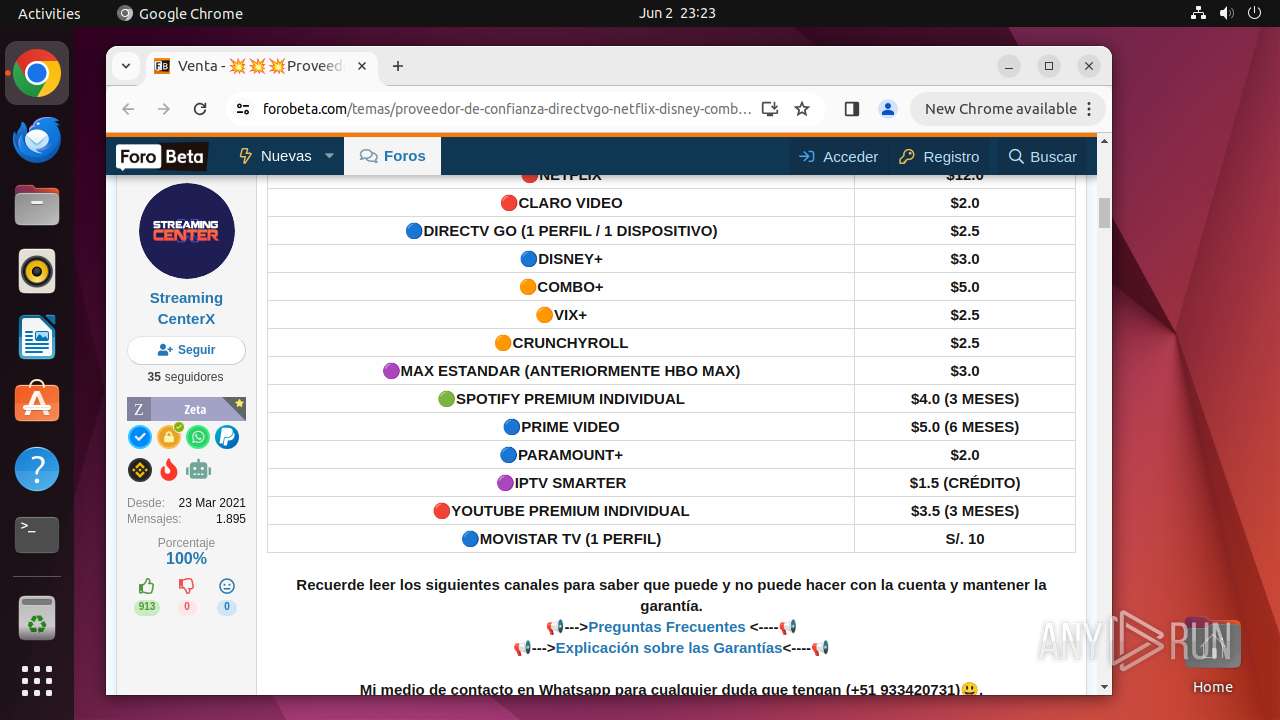
Task: Select the Foros tab
Action: click(393, 156)
